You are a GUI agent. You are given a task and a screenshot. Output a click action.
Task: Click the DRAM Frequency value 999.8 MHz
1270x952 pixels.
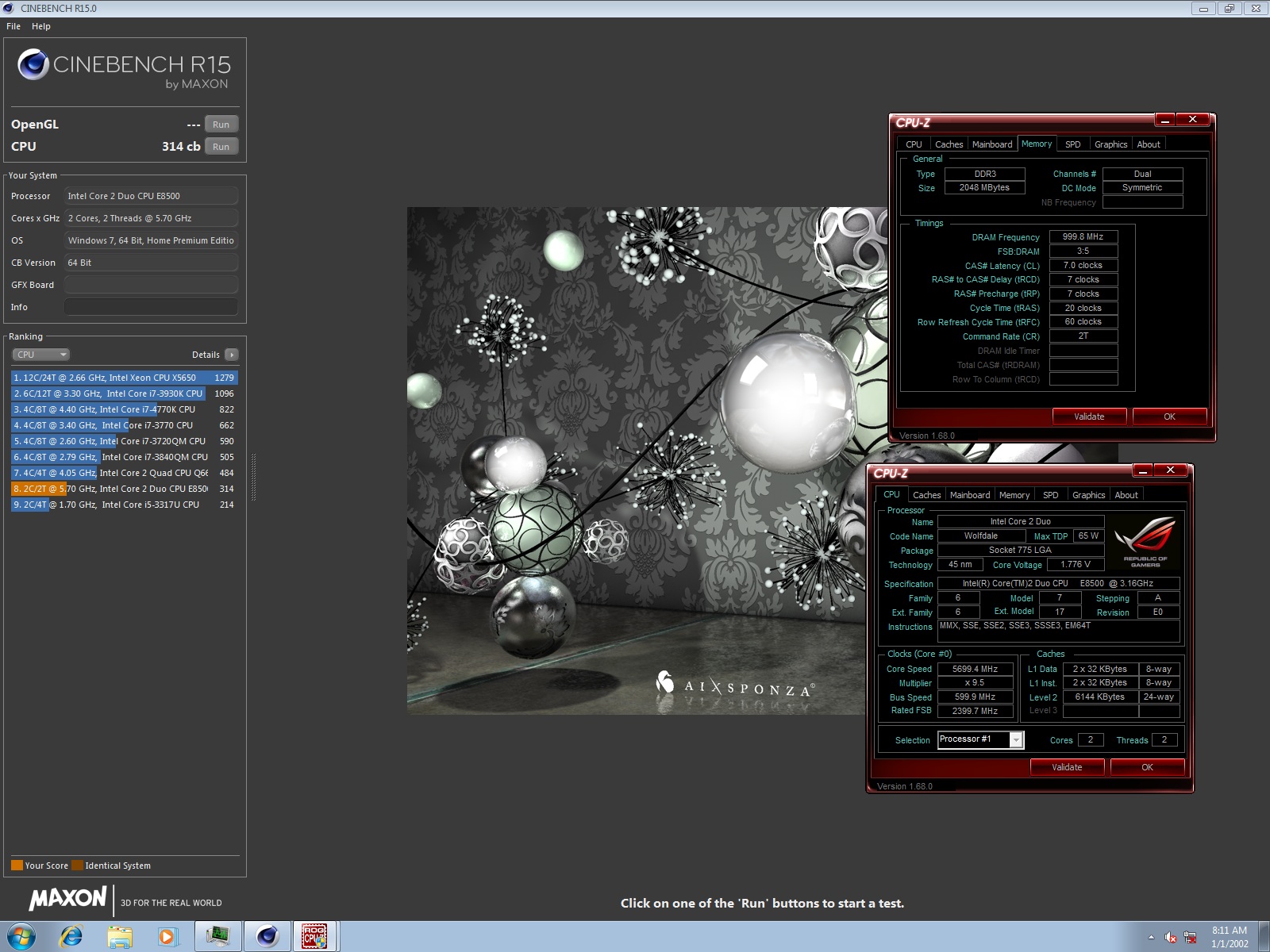tap(1083, 236)
